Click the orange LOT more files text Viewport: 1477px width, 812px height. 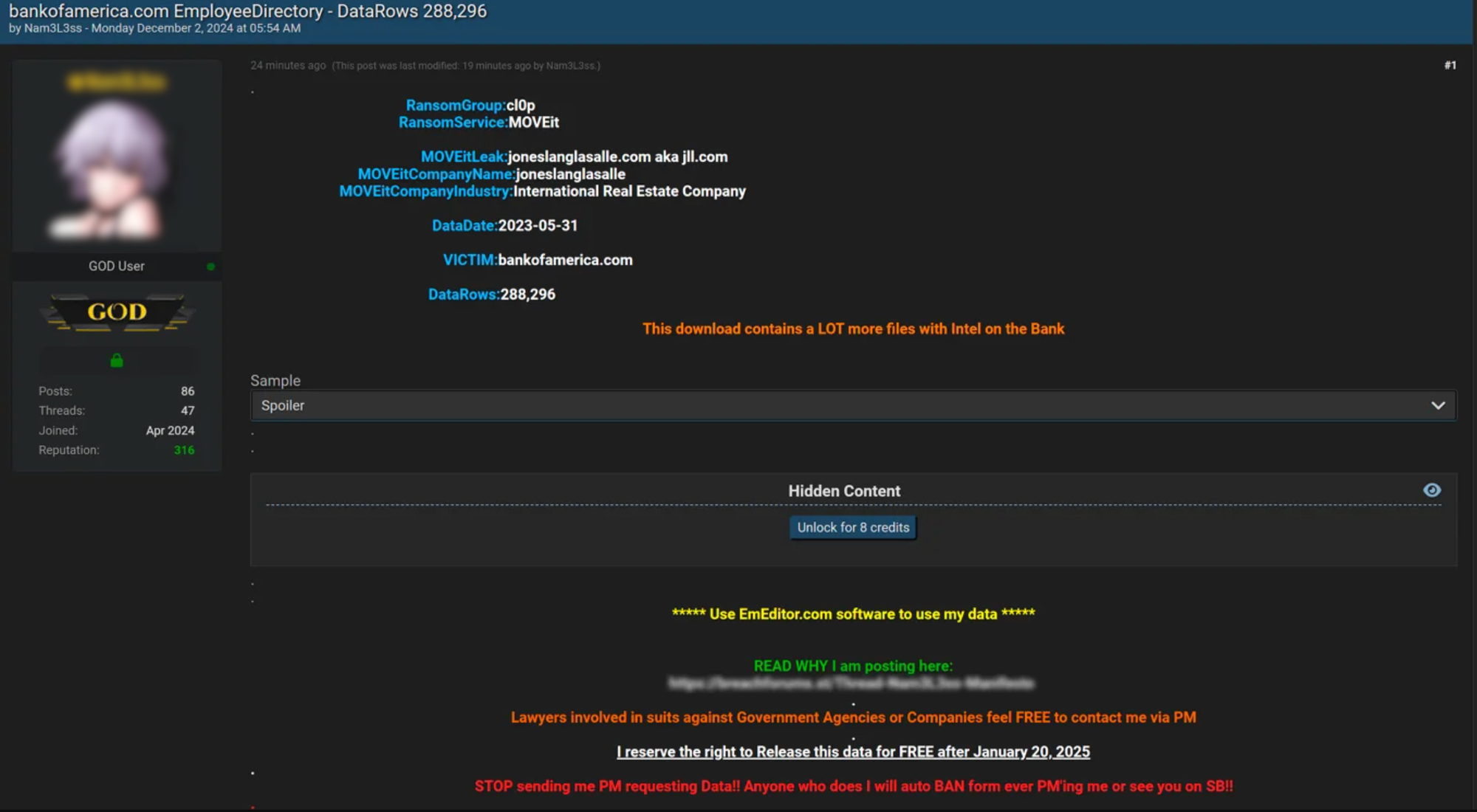[x=853, y=329]
